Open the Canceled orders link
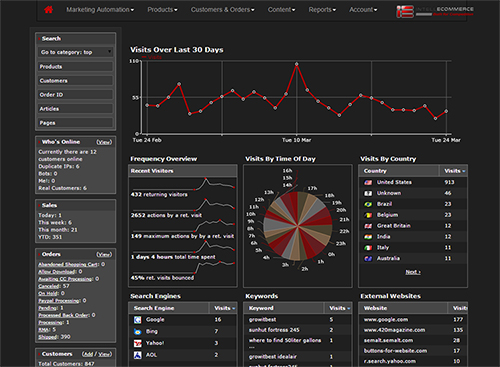The width and height of the screenshot is (500, 367). click(49, 286)
